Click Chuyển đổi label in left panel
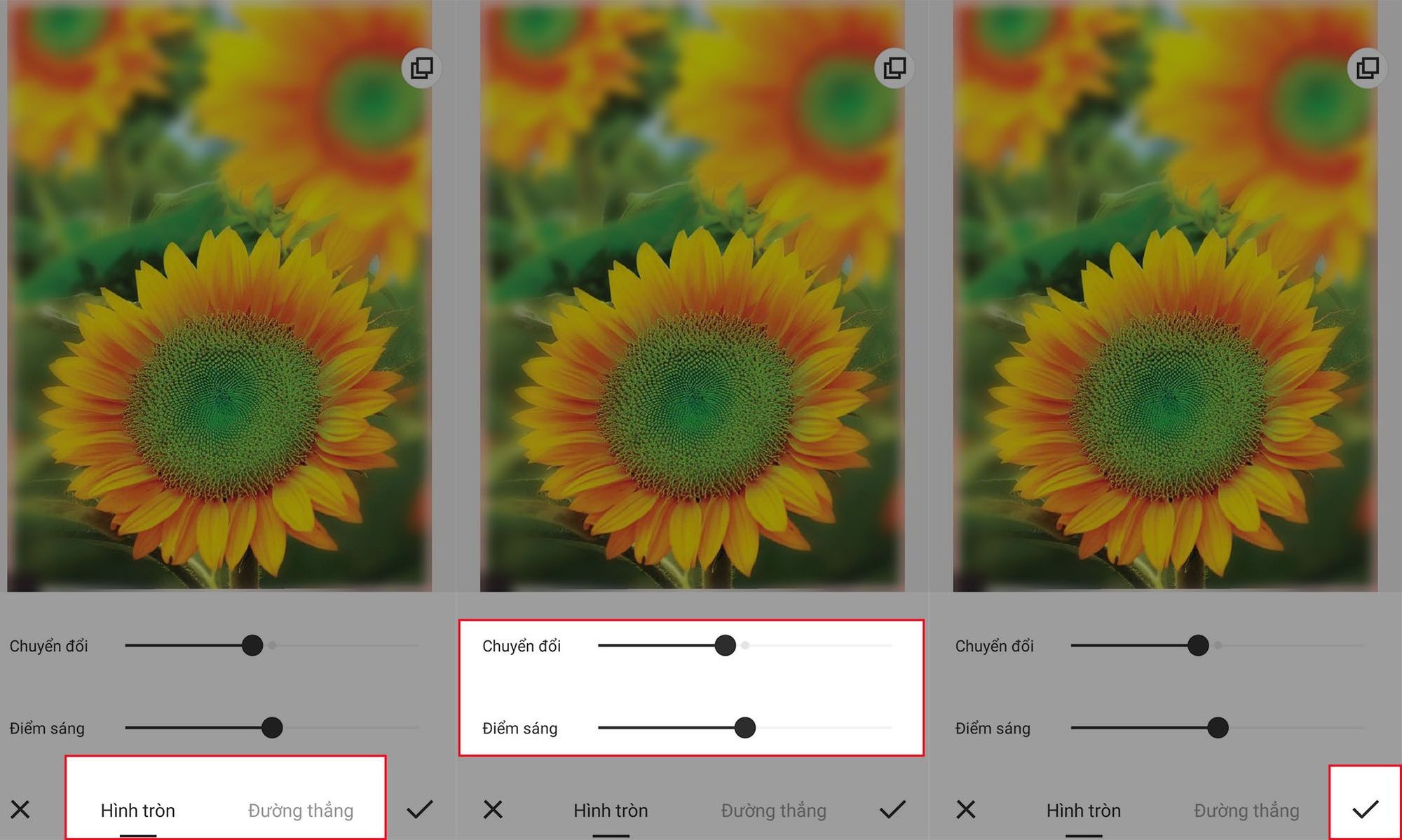 (48, 646)
